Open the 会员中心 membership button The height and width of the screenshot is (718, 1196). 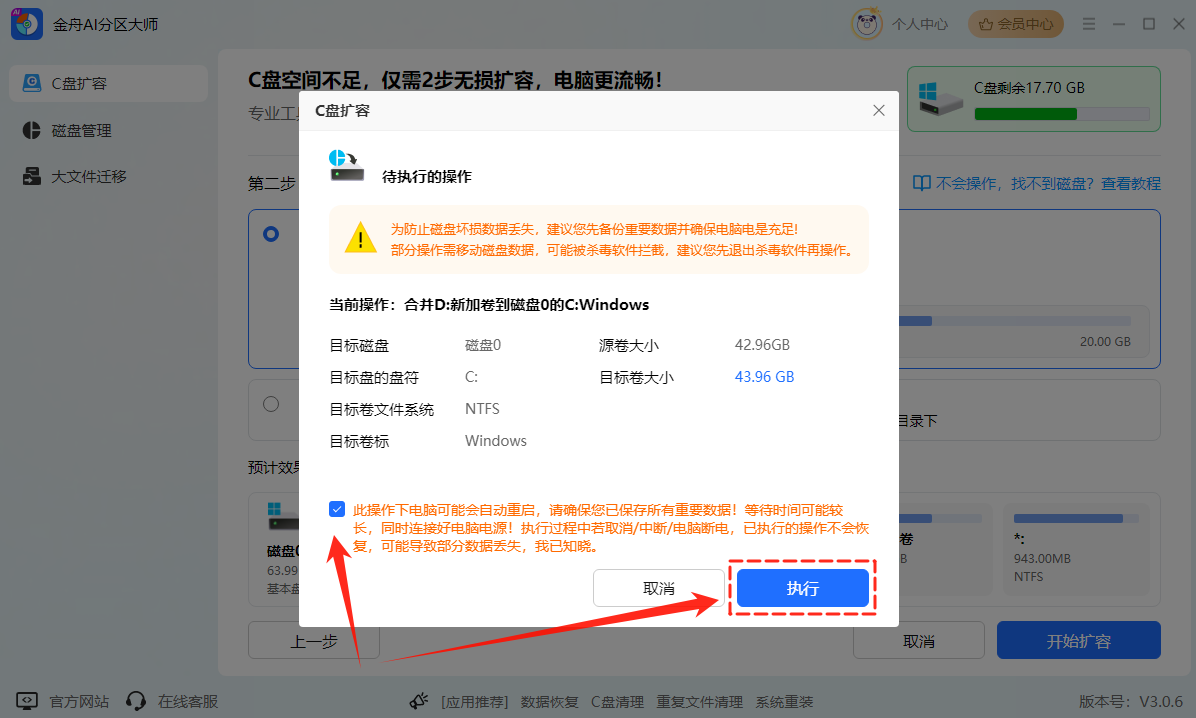pos(1016,23)
